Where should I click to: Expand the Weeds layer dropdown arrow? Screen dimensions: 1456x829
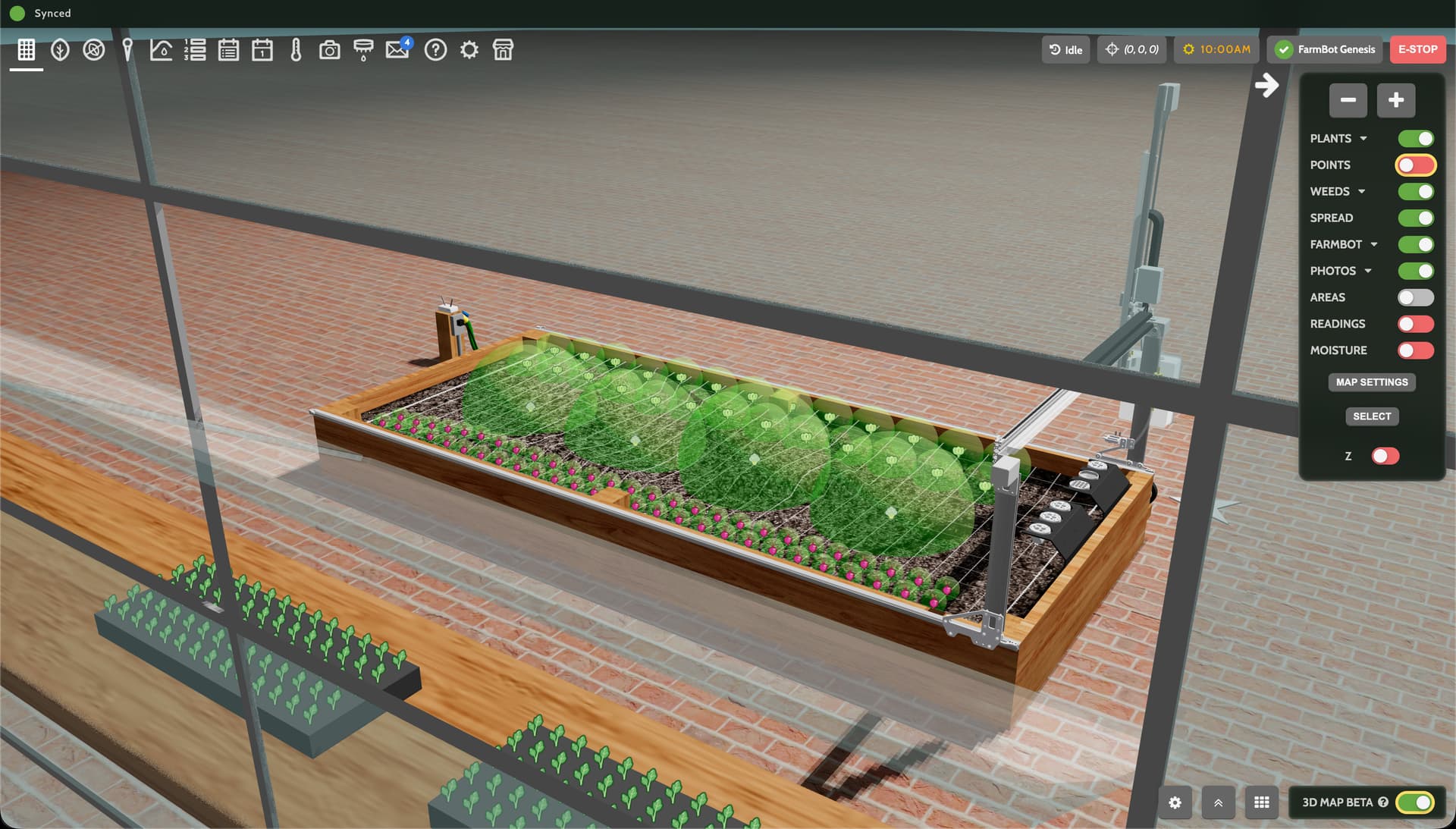click(1362, 192)
